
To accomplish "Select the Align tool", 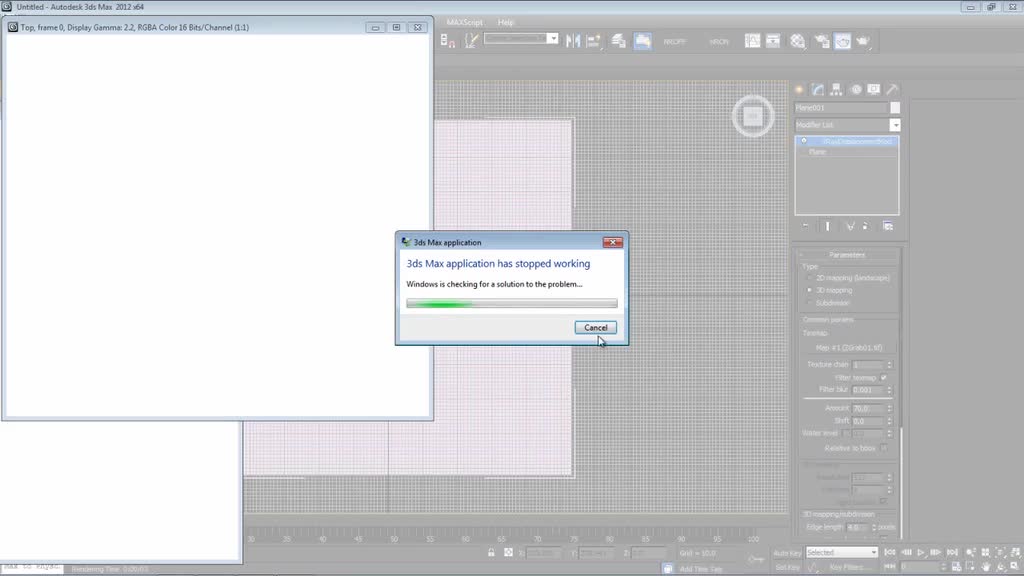I will click(x=594, y=41).
